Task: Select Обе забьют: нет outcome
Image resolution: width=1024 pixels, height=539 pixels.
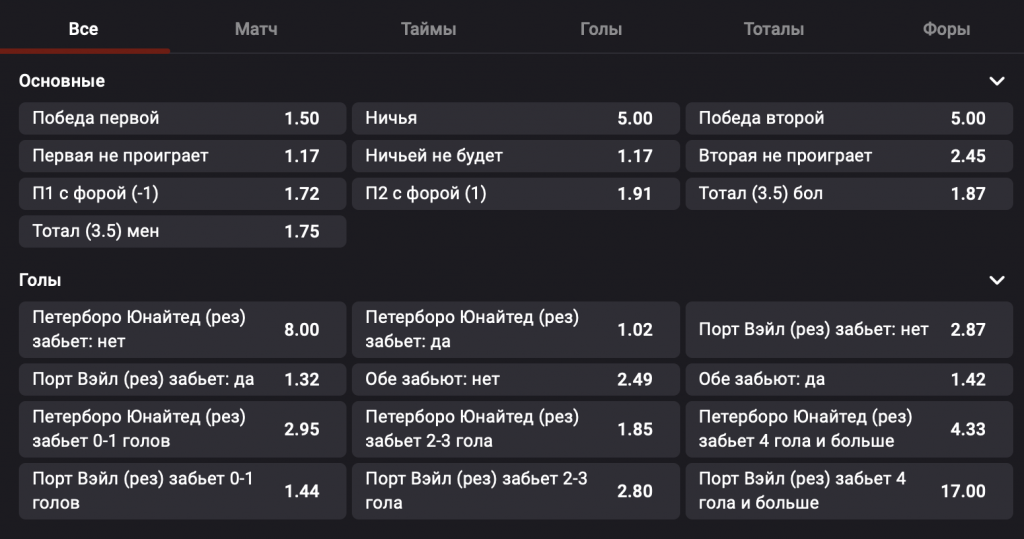Action: [515, 379]
